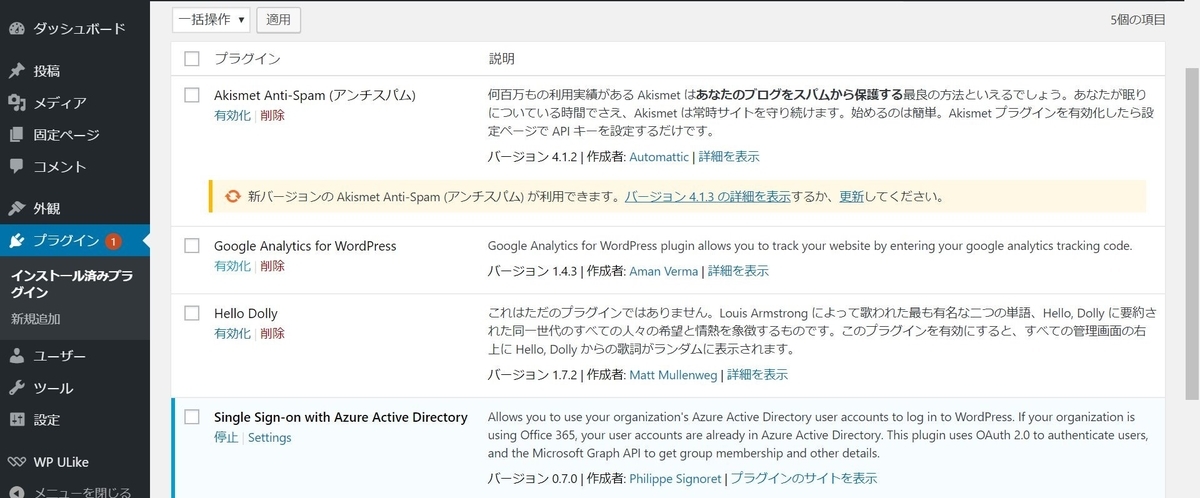This screenshot has width=1200, height=498.
Task: Toggle the select-all checkbox in table header
Action: pyautogui.click(x=192, y=60)
